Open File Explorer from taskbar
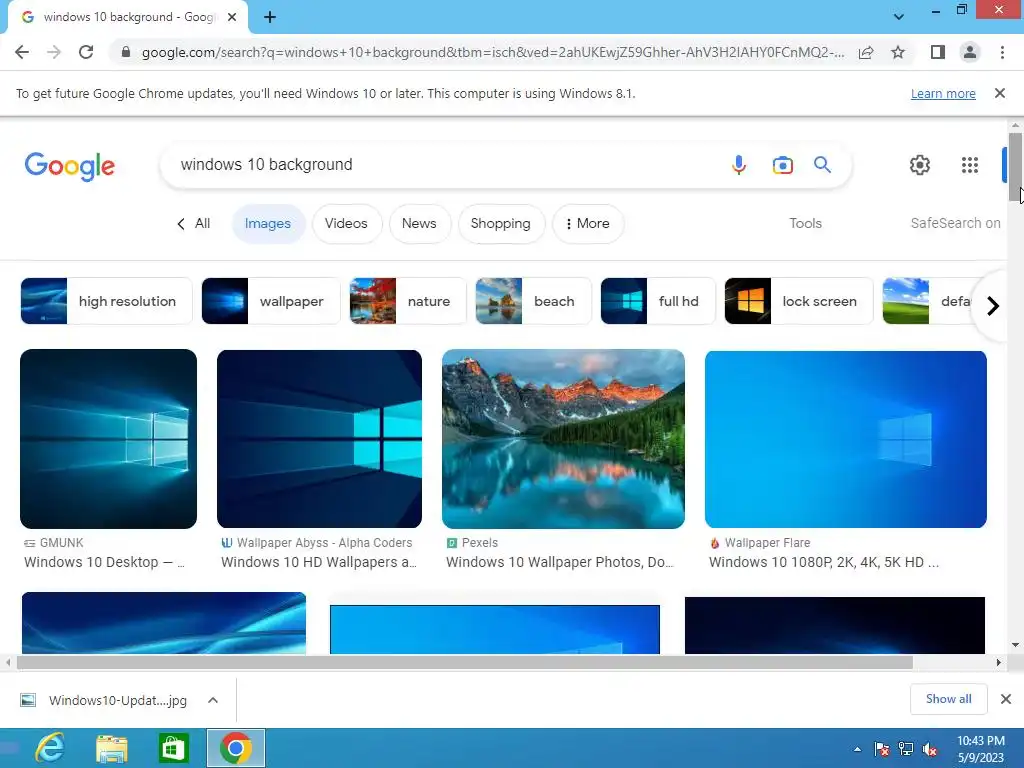The image size is (1024, 768). [112, 748]
